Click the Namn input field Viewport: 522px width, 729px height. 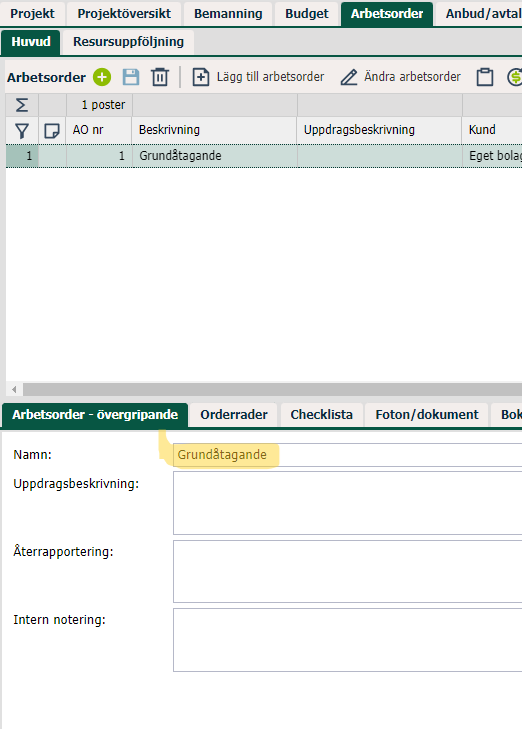[347, 455]
